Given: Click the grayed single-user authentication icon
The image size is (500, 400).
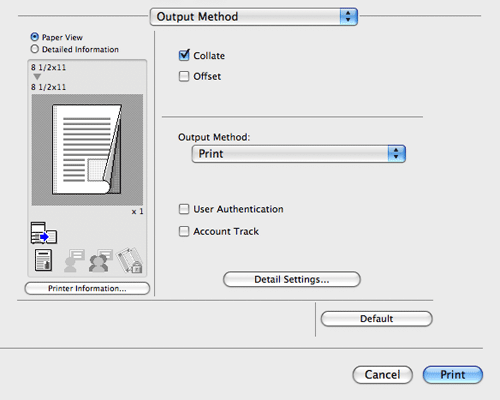Looking at the screenshot, I should pyautogui.click(x=74, y=261).
